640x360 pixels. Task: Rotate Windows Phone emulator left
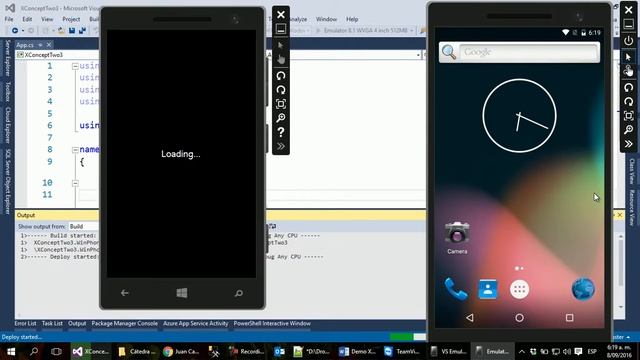pos(280,76)
